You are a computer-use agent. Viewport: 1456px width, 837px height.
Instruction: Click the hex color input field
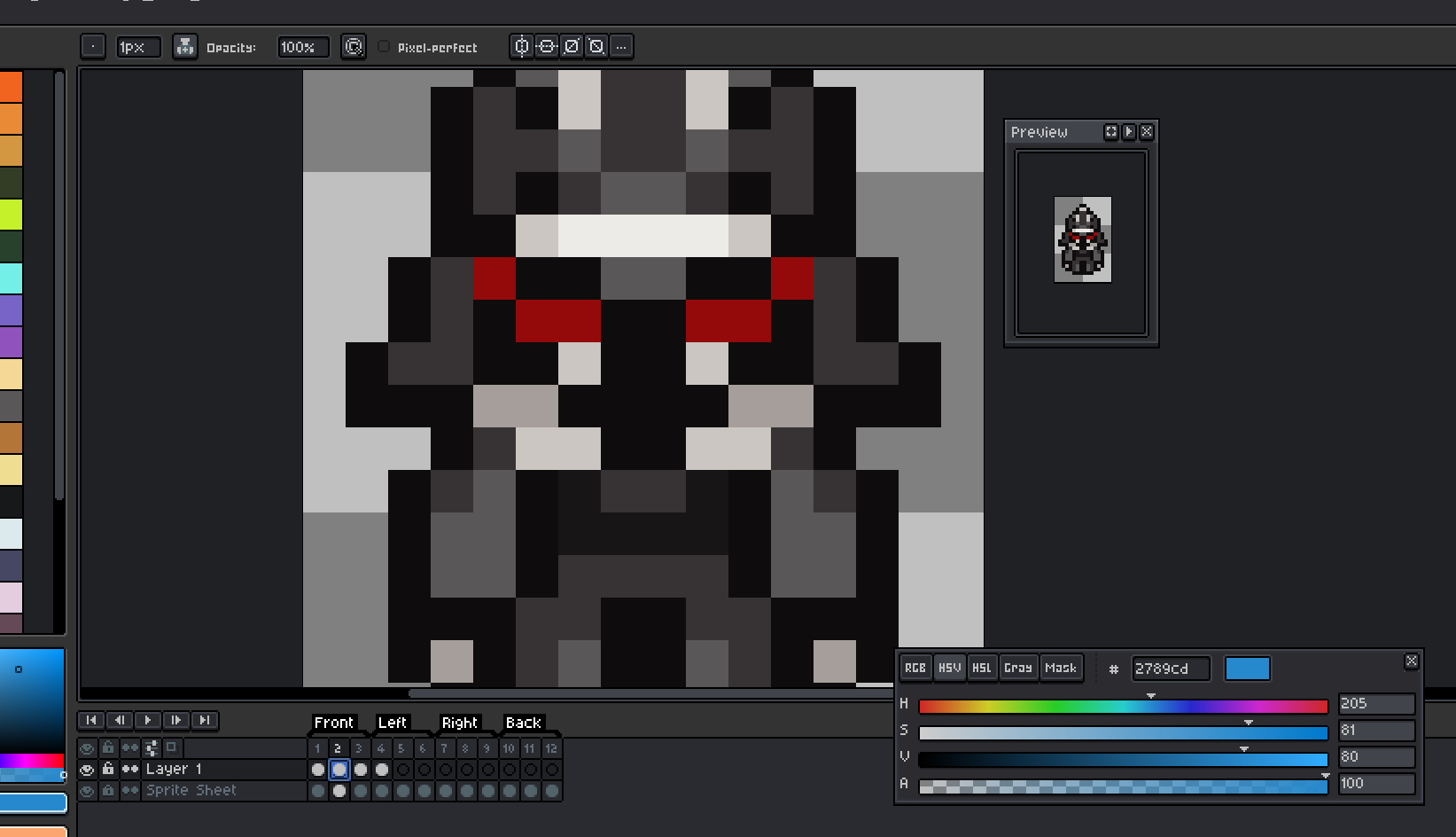(x=1170, y=669)
